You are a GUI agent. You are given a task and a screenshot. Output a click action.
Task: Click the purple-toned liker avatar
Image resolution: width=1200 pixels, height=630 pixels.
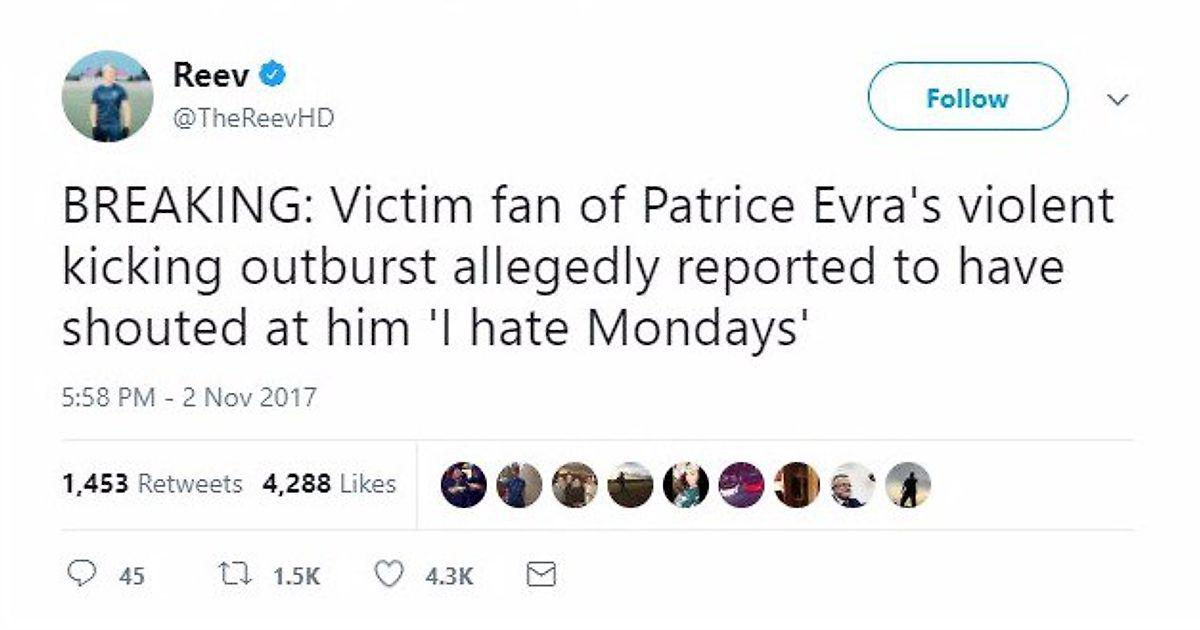[741, 485]
